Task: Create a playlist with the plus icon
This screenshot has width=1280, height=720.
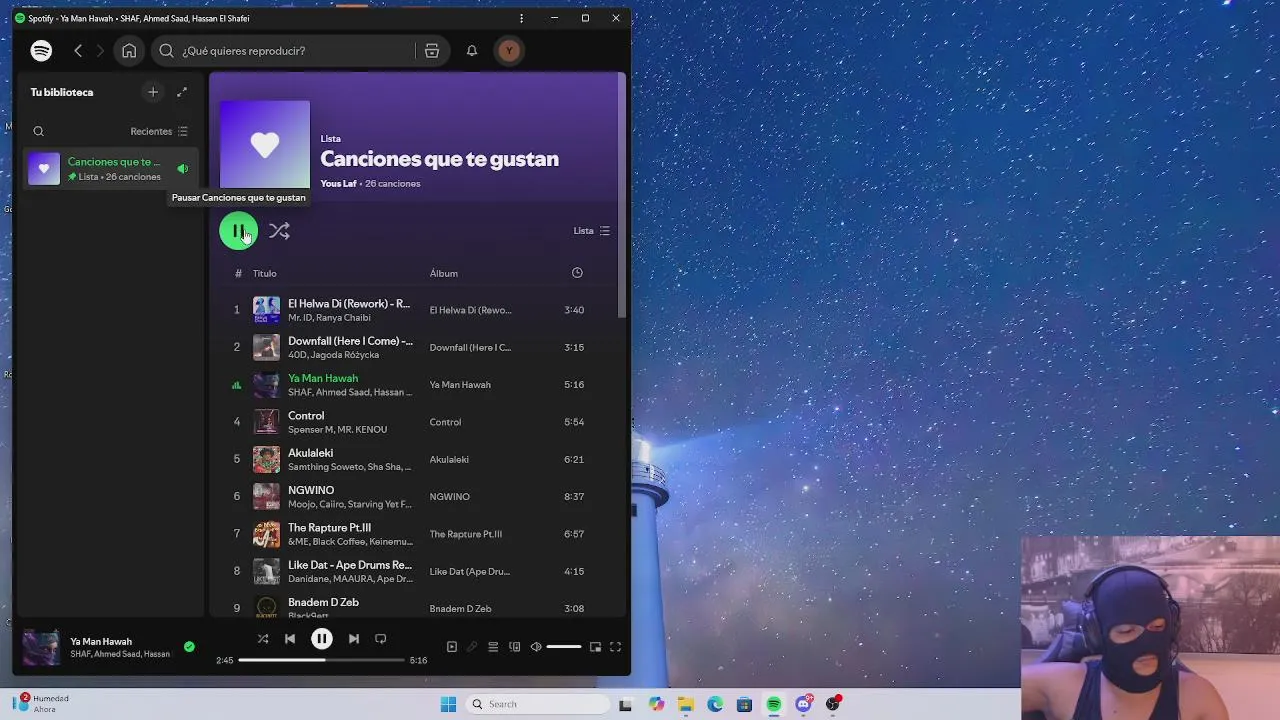Action: tap(153, 92)
